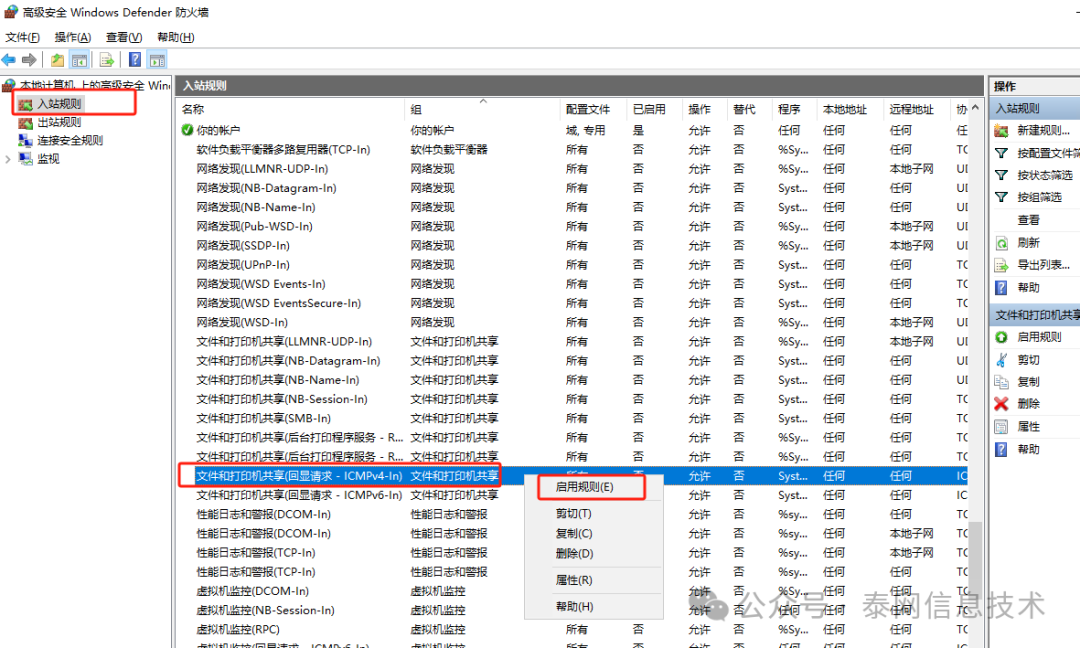Sort by the 已启用 column header
The height and width of the screenshot is (648, 1080).
pyautogui.click(x=649, y=109)
